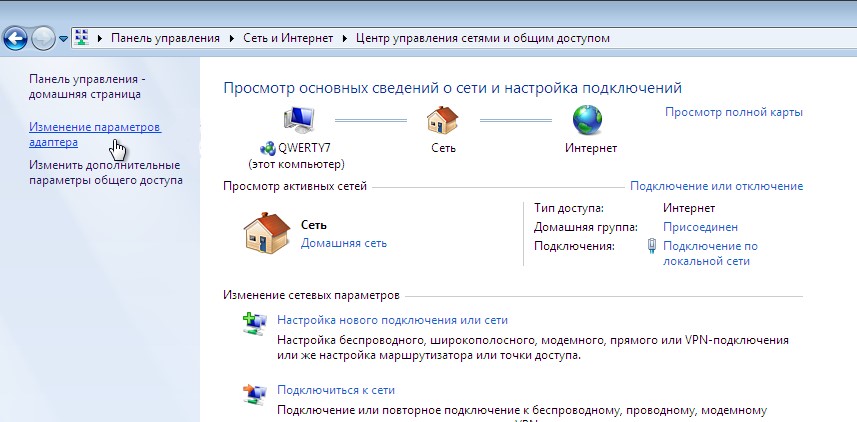Click the small globe icon beside QWERTY7
This screenshot has width=857, height=422.
(x=268, y=148)
